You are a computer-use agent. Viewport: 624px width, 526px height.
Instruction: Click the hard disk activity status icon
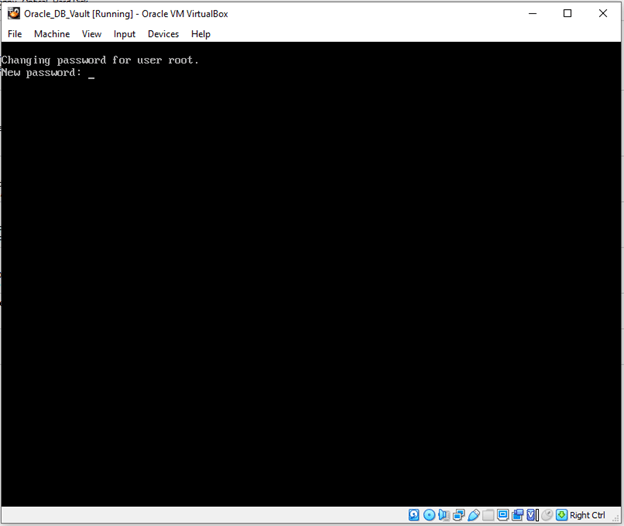click(x=414, y=515)
